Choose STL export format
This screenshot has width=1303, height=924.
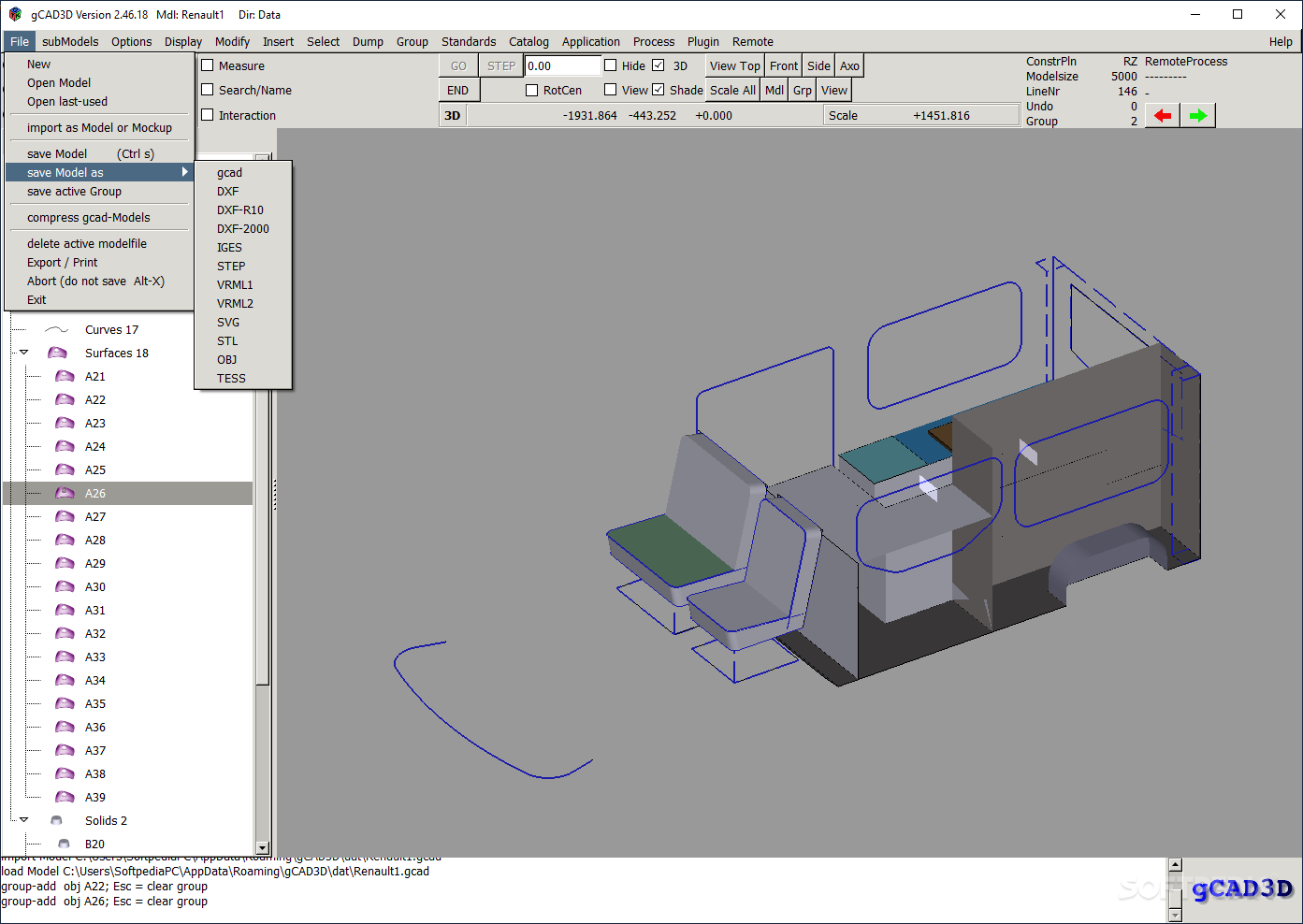227,340
